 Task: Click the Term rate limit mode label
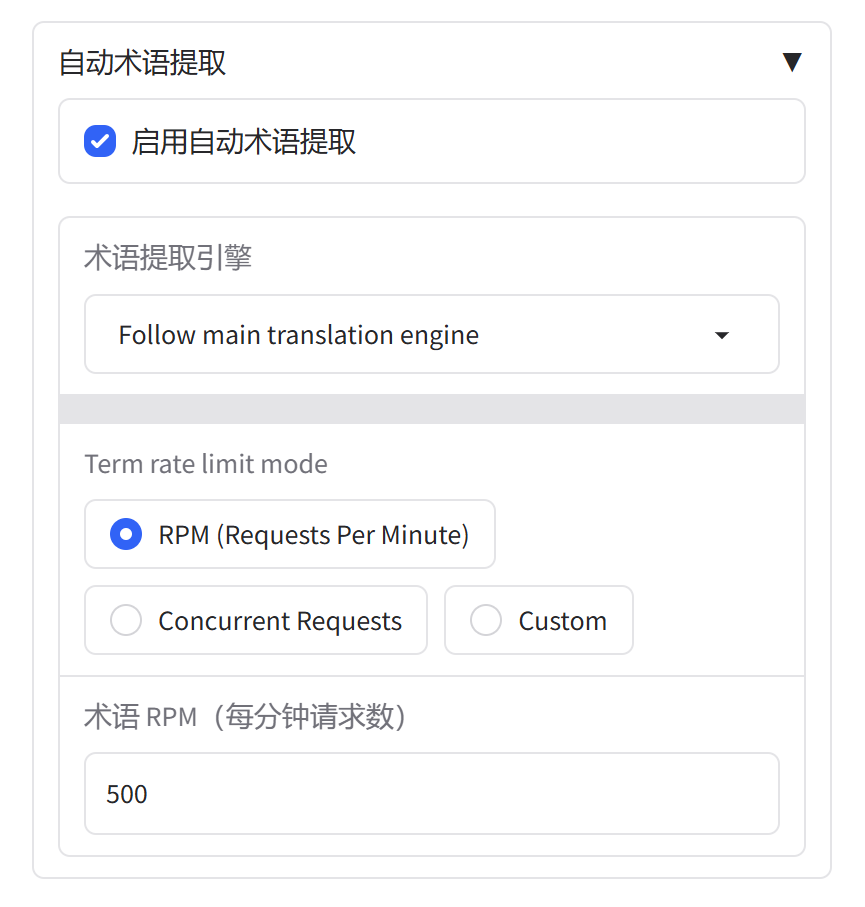[206, 464]
